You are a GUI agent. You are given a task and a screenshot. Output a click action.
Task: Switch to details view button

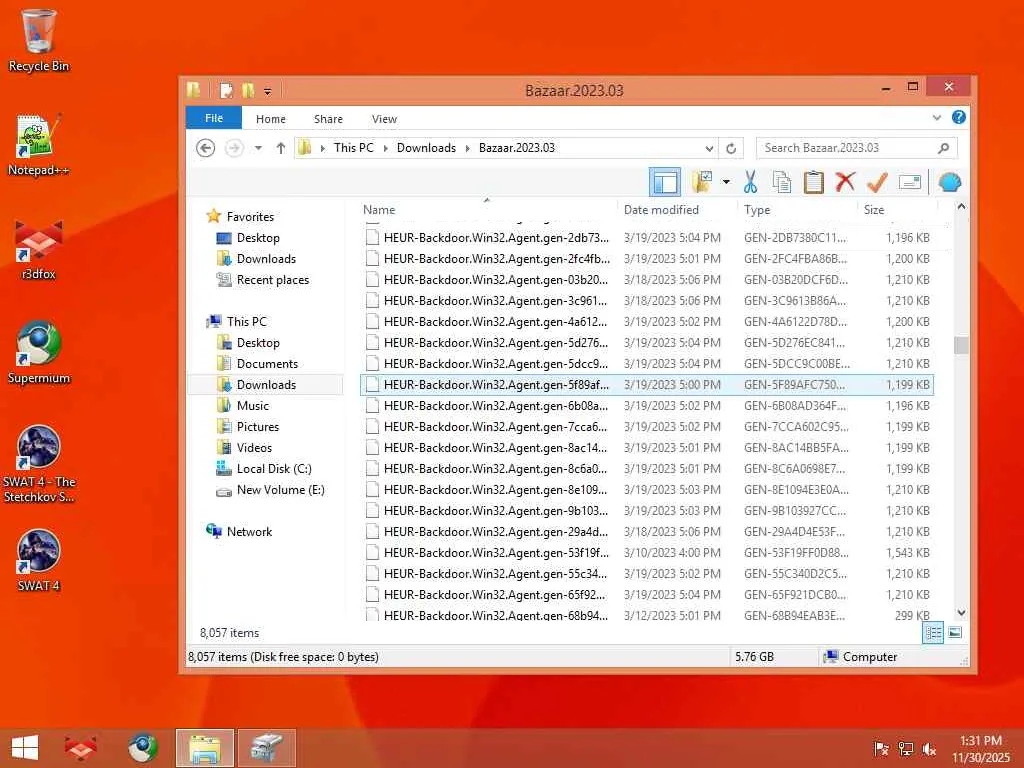point(933,632)
